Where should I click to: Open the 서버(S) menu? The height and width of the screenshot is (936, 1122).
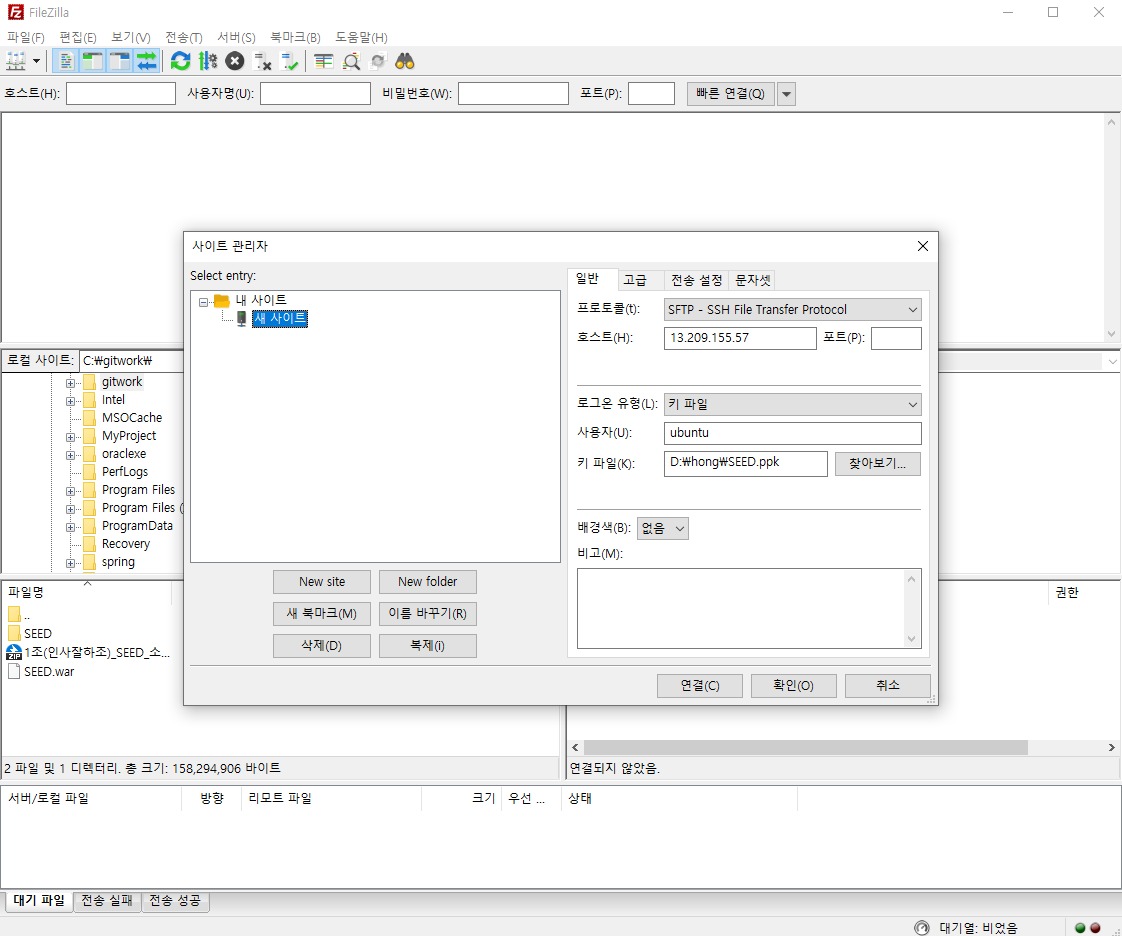pyautogui.click(x=236, y=37)
